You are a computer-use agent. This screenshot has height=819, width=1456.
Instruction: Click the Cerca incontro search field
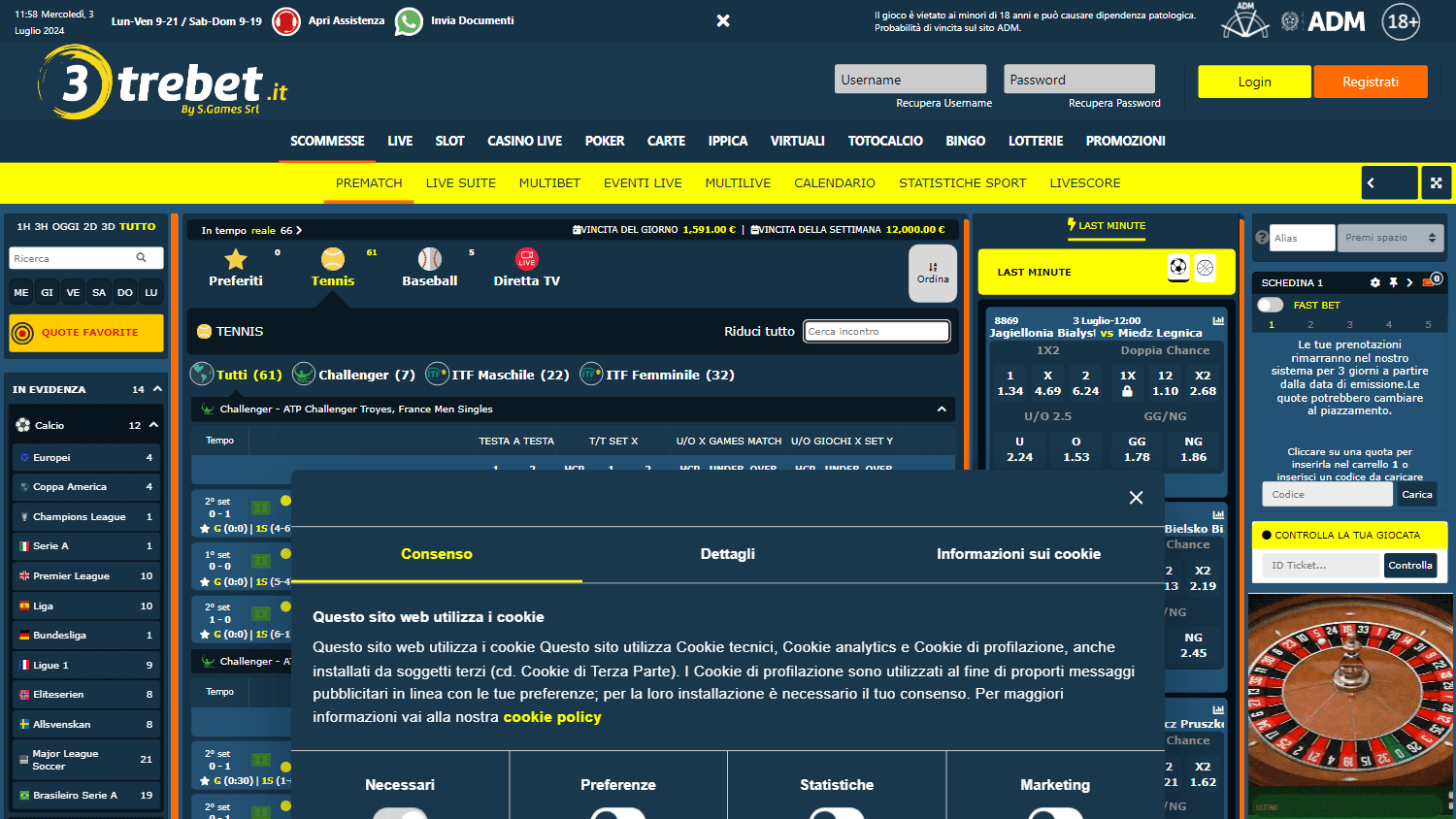(x=877, y=331)
